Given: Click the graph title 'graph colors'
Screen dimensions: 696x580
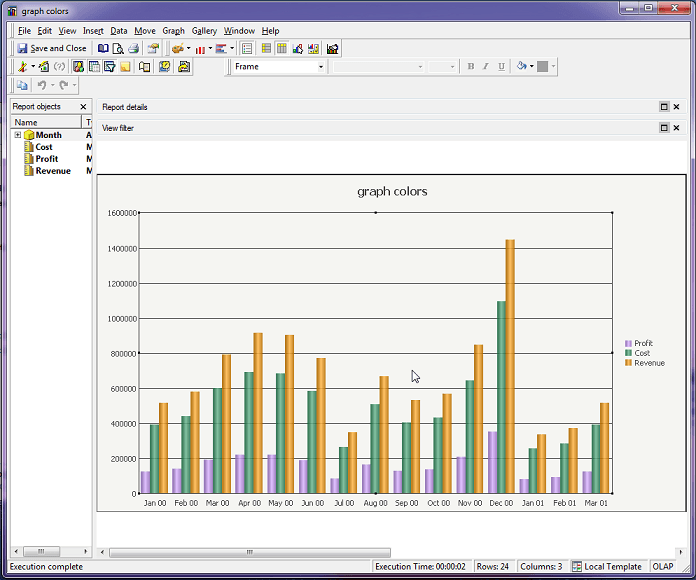Looking at the screenshot, I should 392,191.
